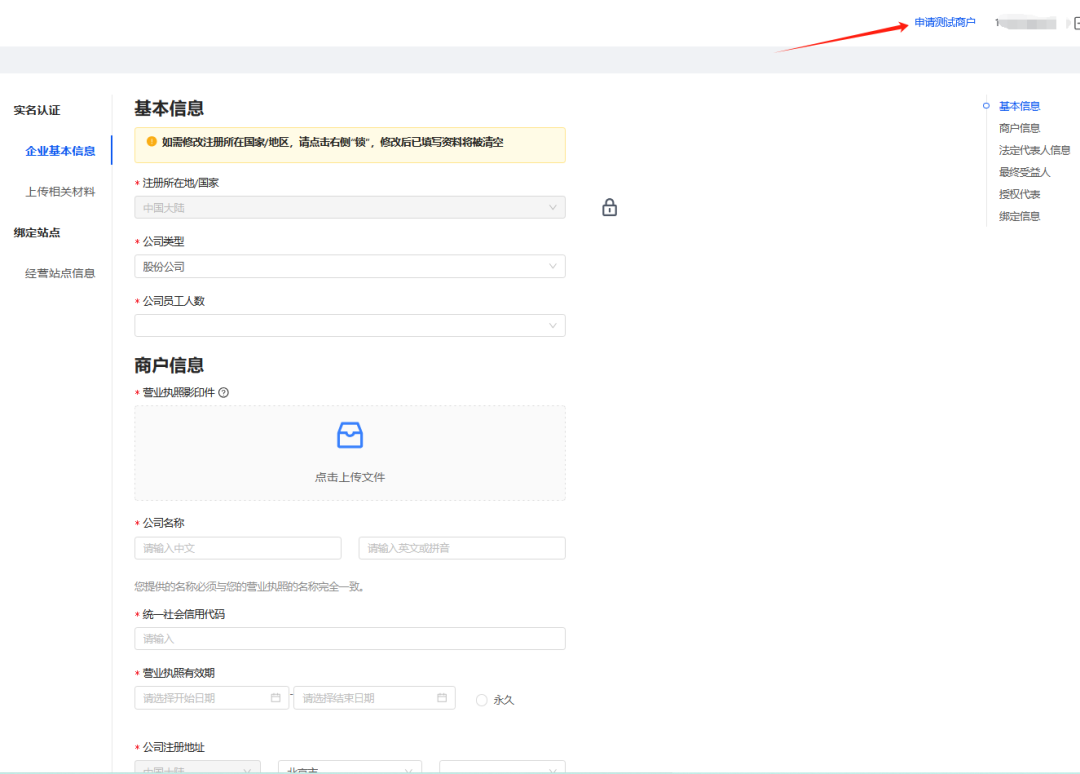Screen dimensions: 1080x774
Task: Click the orange warning icon in the notice banner
Action: point(152,142)
